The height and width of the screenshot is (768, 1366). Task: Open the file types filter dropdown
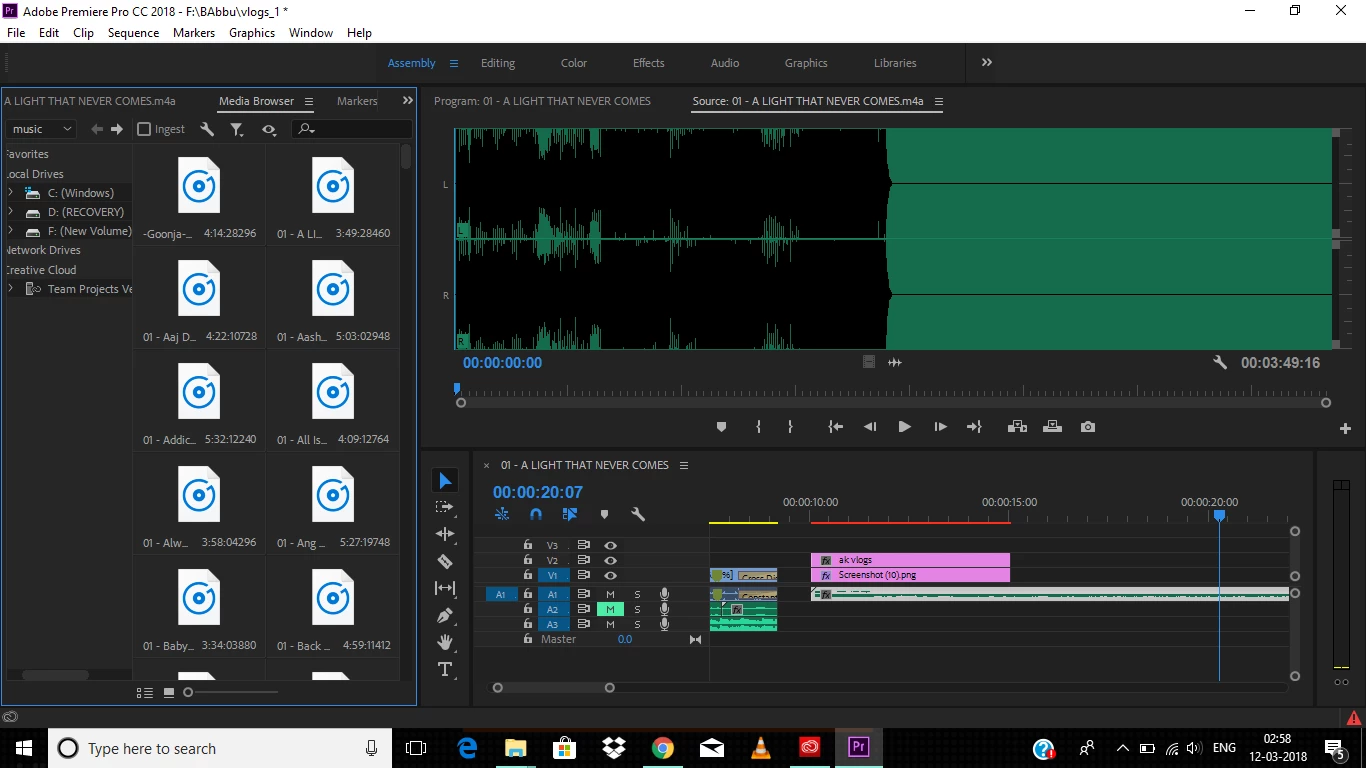(x=237, y=129)
